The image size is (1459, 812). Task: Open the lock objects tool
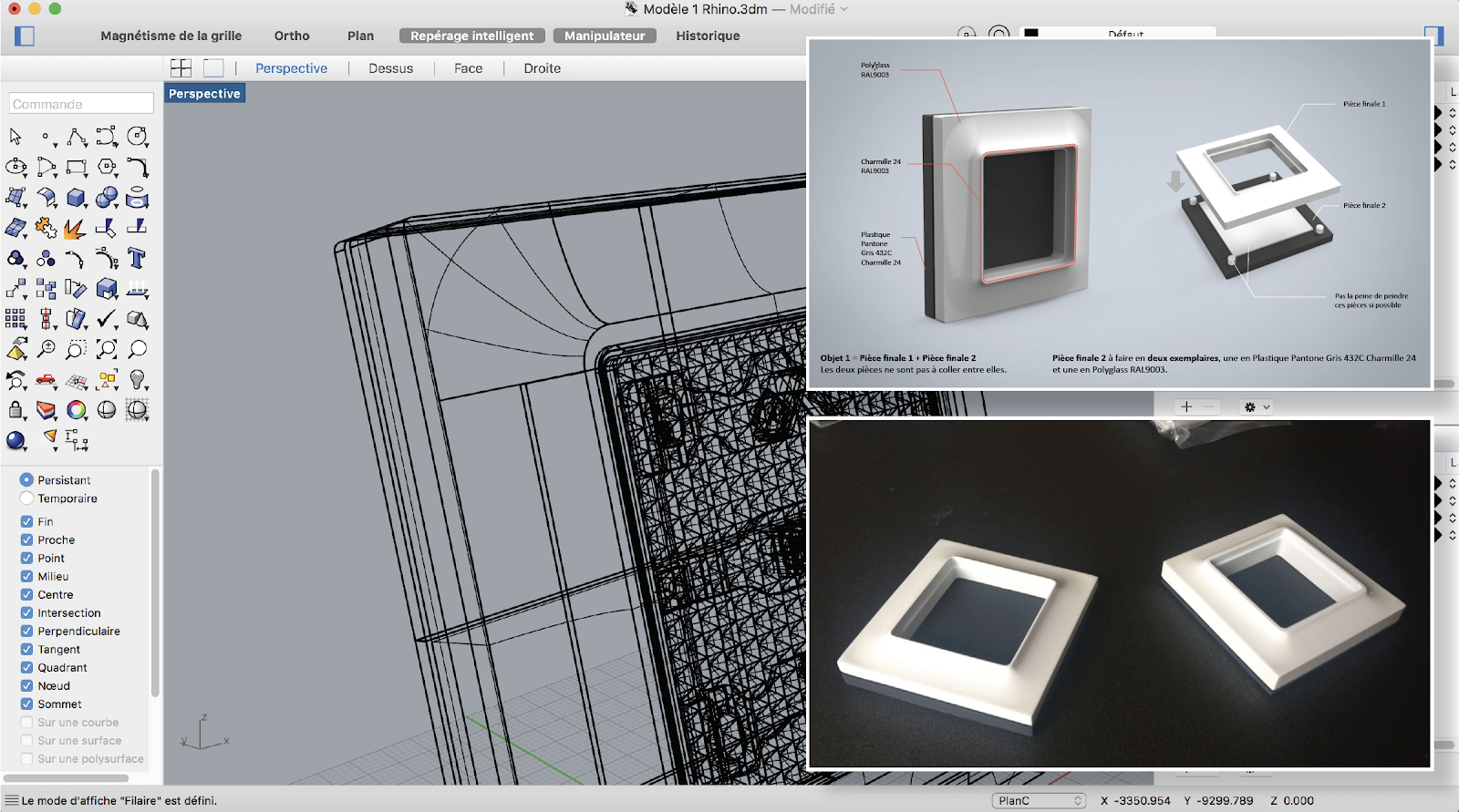pos(16,410)
